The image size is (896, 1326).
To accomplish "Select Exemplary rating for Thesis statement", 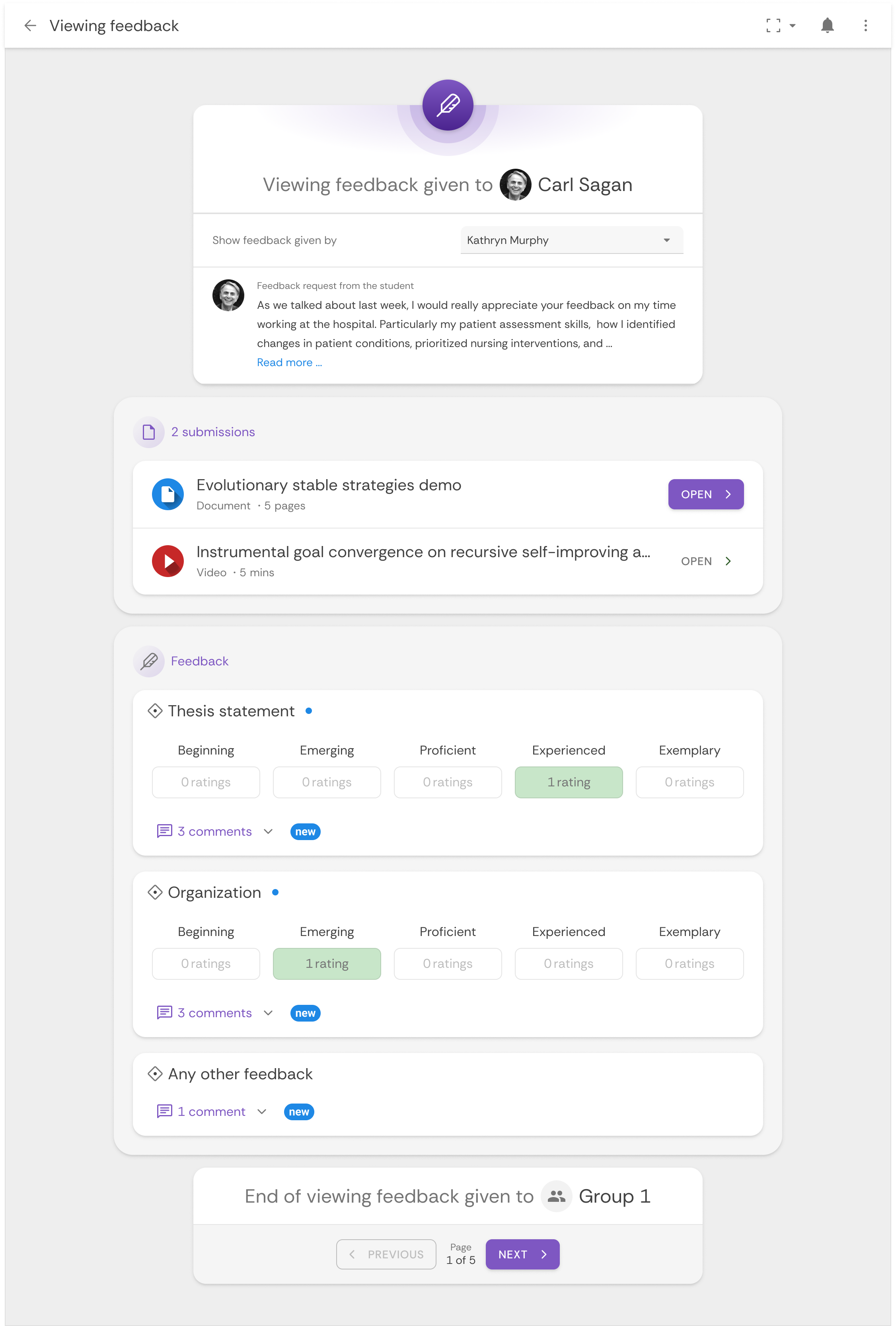I will point(689,782).
